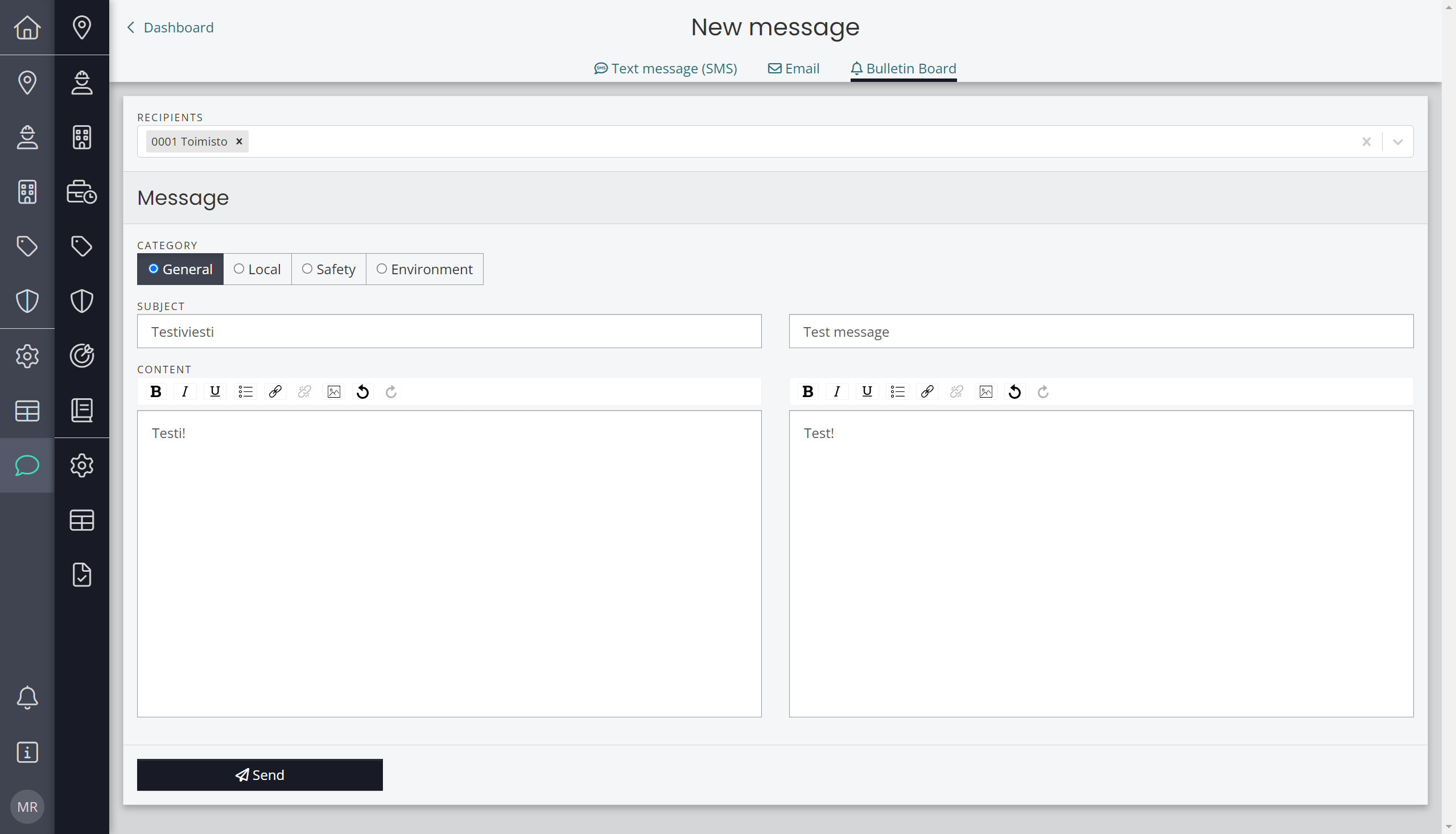Insert bullet list in the left editor
The width and height of the screenshot is (1456, 834).
pos(245,392)
